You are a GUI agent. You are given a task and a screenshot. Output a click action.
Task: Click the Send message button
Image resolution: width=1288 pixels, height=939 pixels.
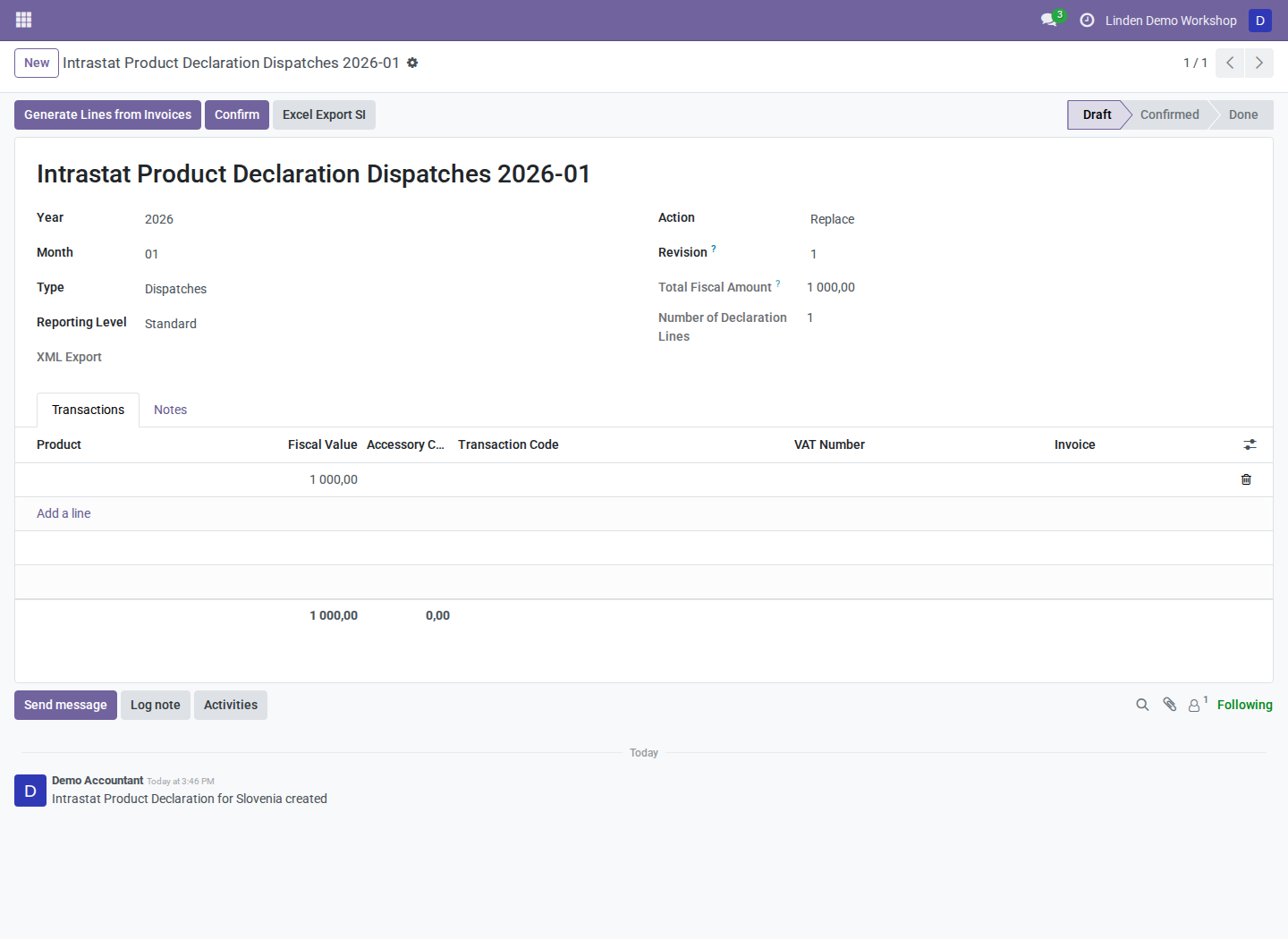(65, 705)
